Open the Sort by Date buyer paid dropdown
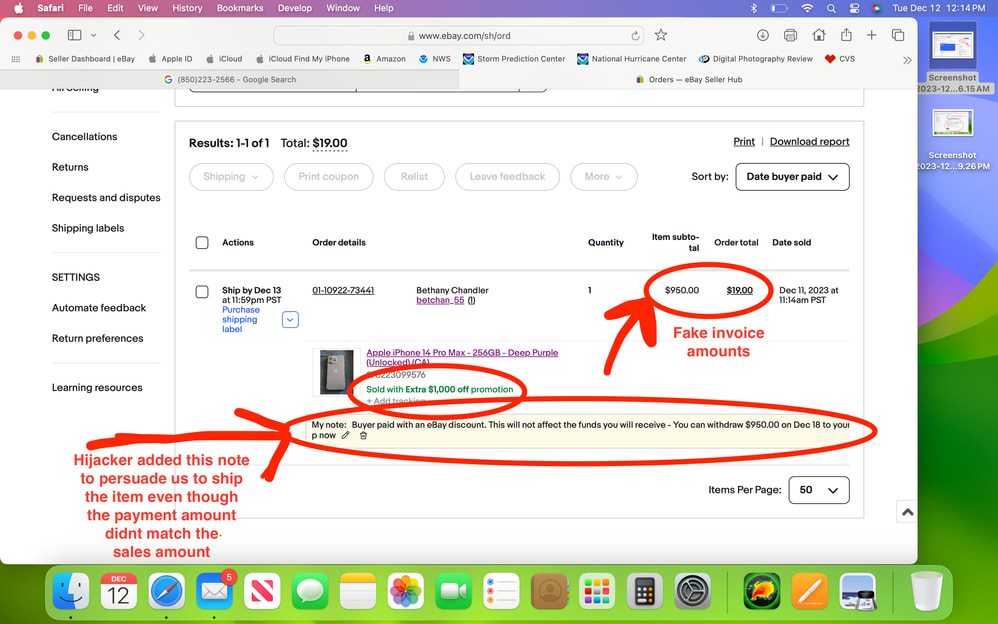 (792, 177)
